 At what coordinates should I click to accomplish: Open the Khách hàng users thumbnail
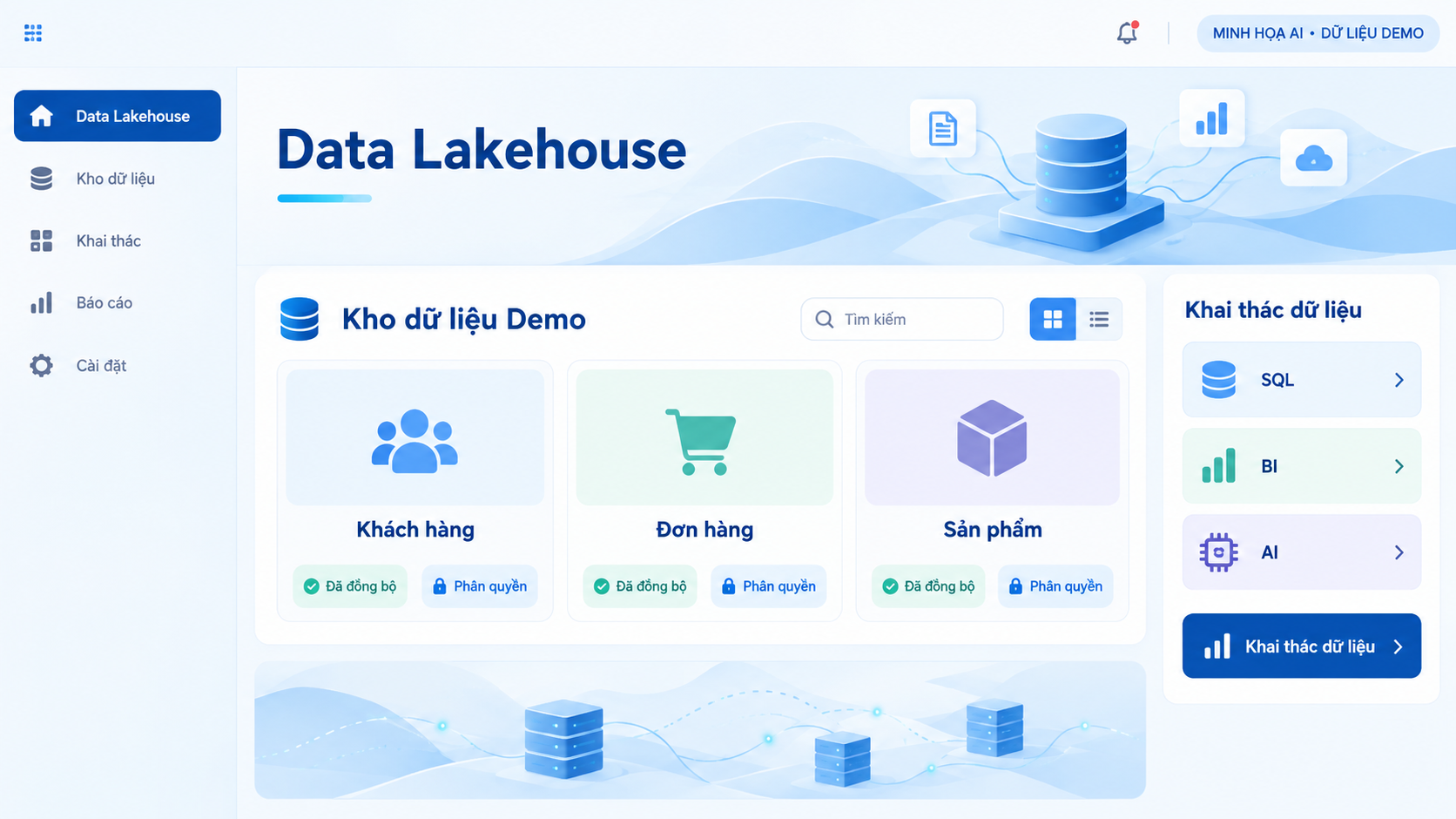[x=415, y=437]
